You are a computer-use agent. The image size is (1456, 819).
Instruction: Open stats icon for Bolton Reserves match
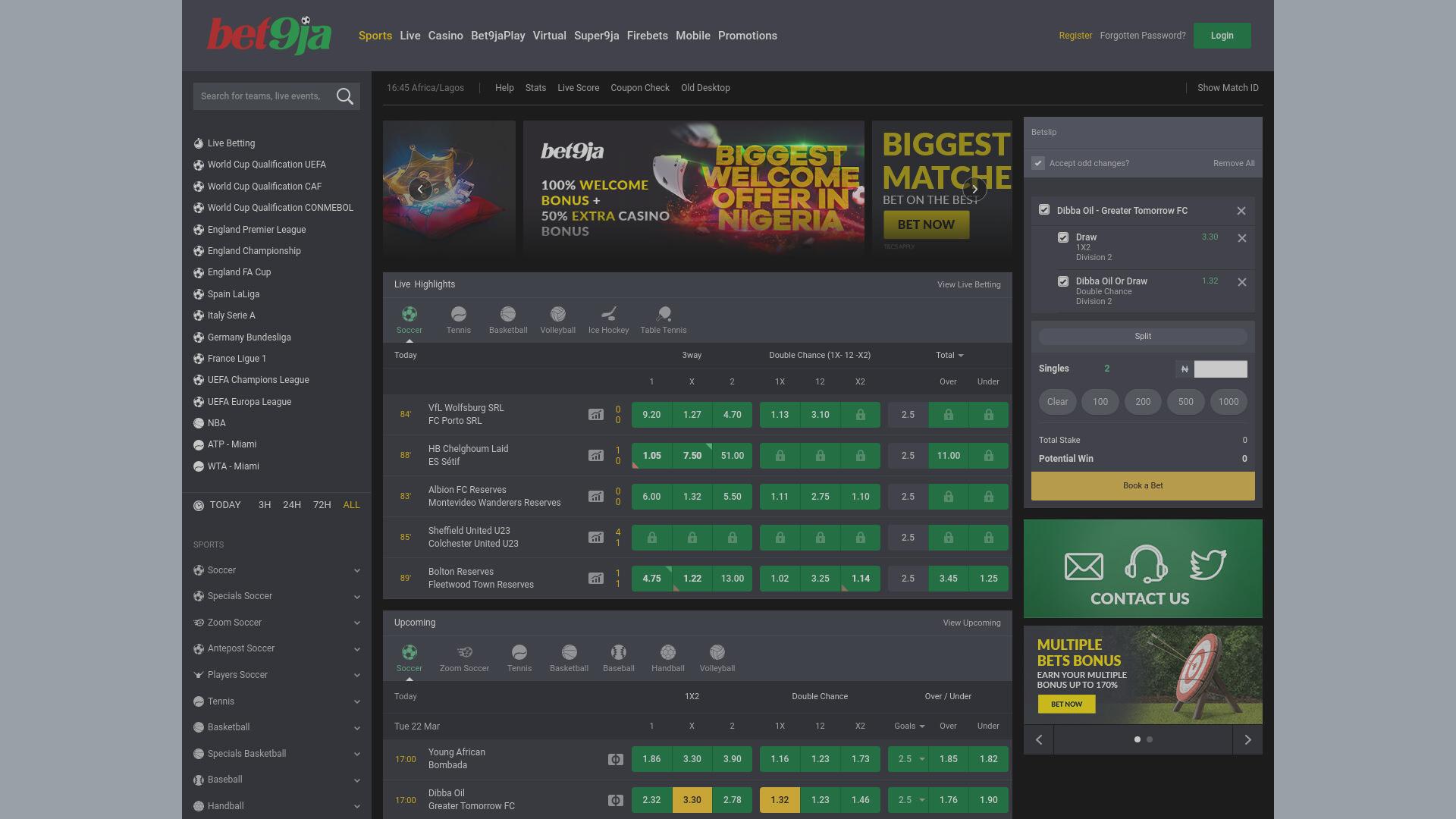596,579
